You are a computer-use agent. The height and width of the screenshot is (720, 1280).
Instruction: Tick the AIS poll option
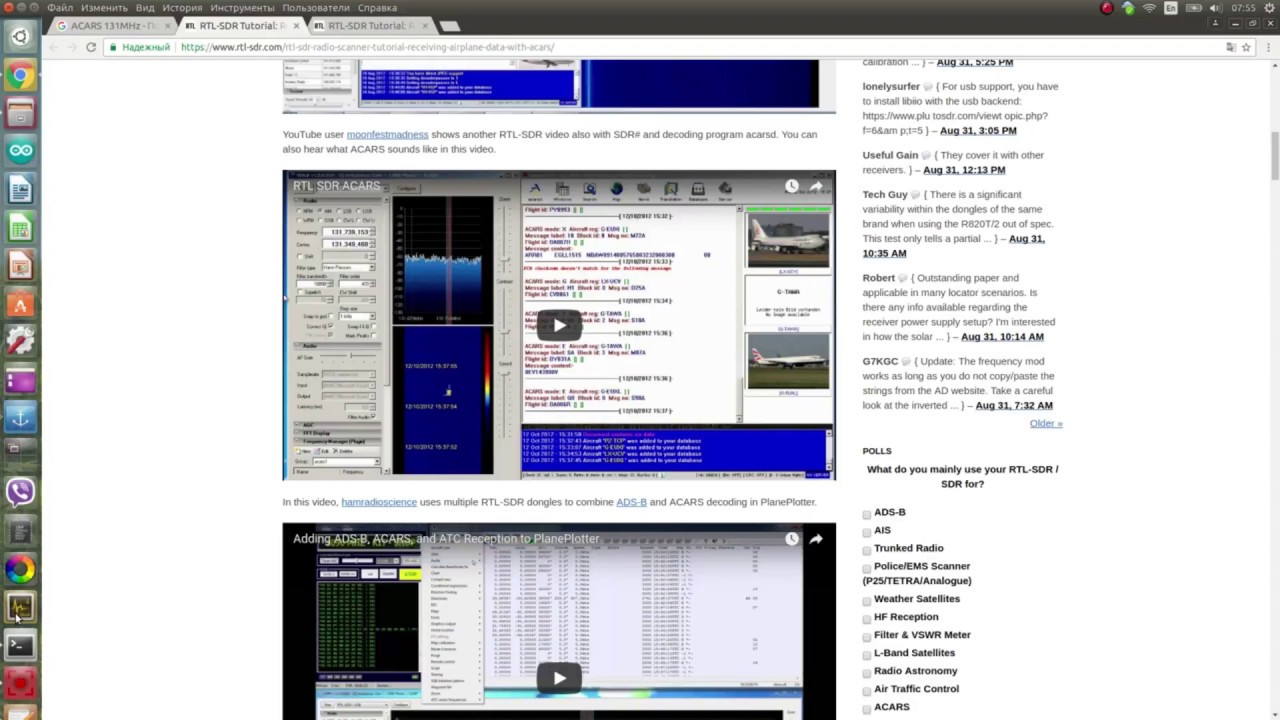[867, 532]
